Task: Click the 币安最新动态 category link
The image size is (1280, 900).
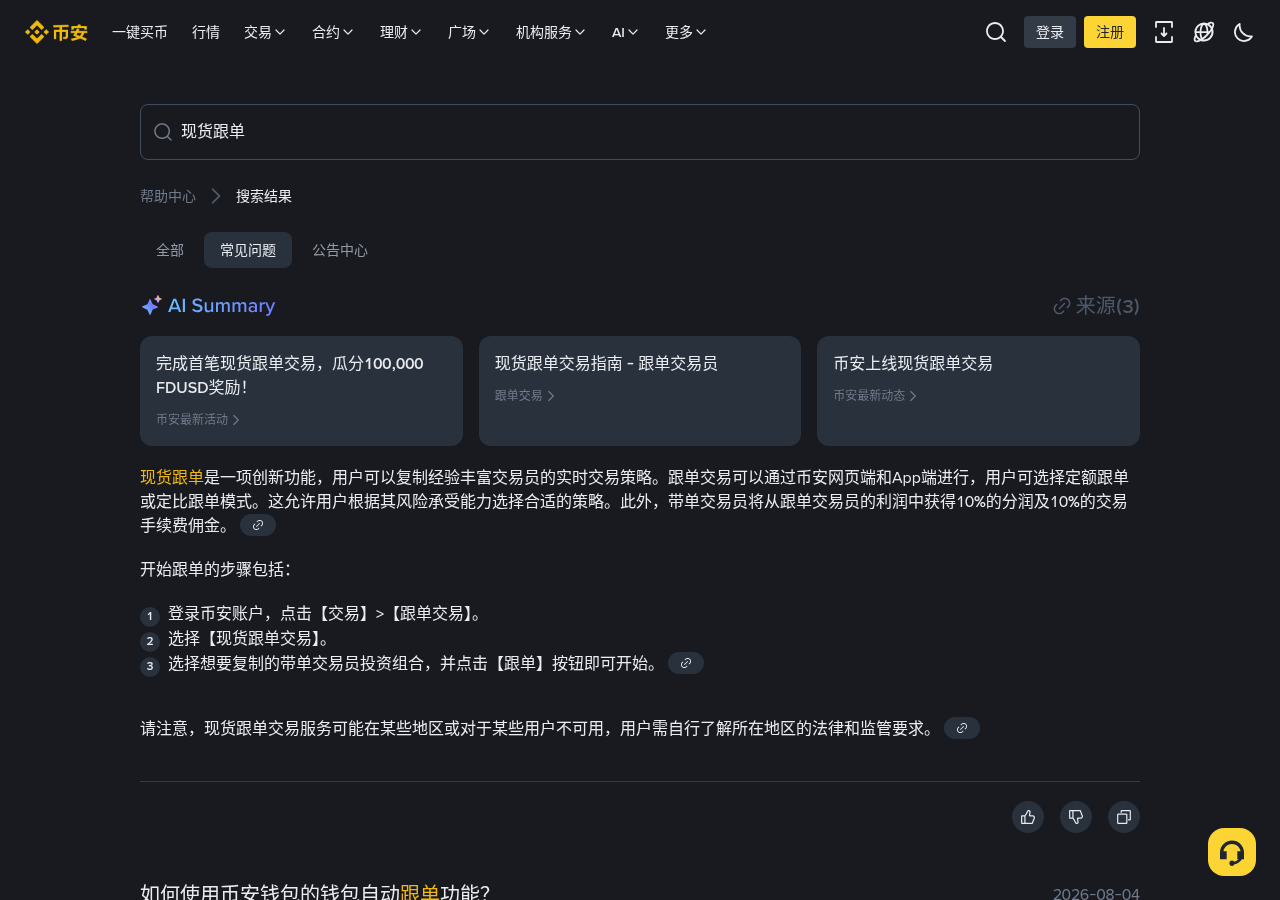Action: pyautogui.click(x=875, y=396)
